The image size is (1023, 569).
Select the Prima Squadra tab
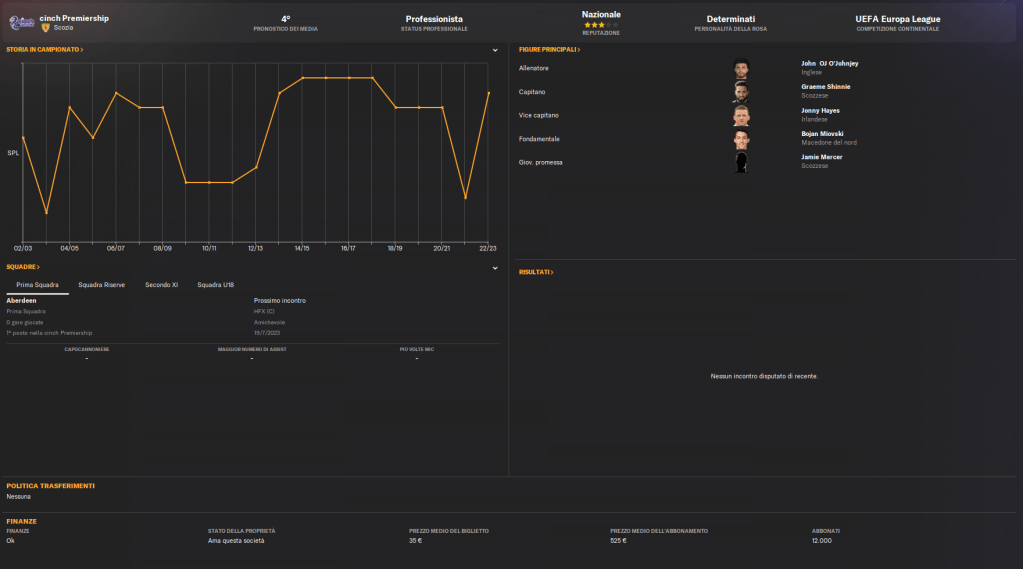37,285
